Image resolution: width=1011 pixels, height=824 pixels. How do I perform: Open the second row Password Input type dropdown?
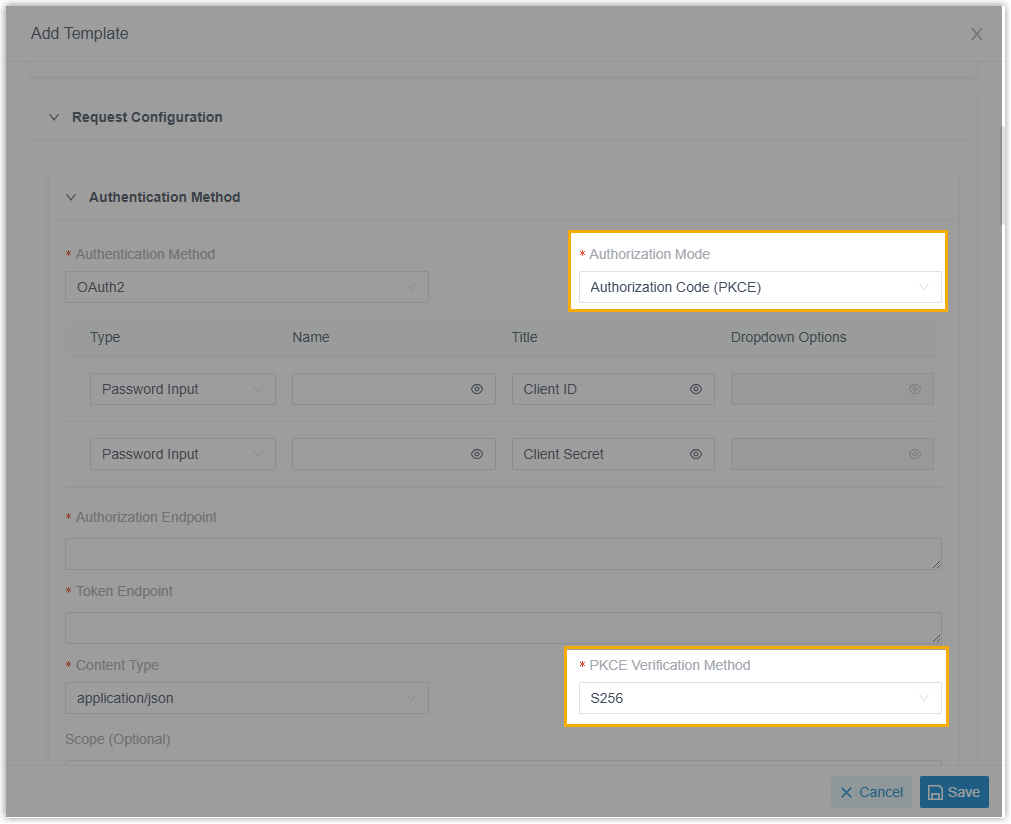point(182,454)
